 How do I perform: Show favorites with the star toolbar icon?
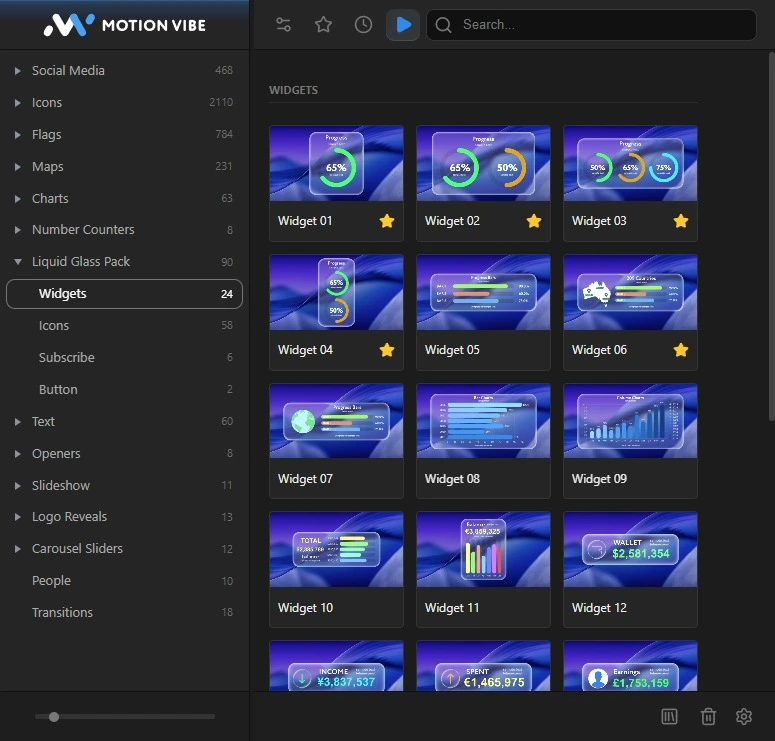coord(323,24)
